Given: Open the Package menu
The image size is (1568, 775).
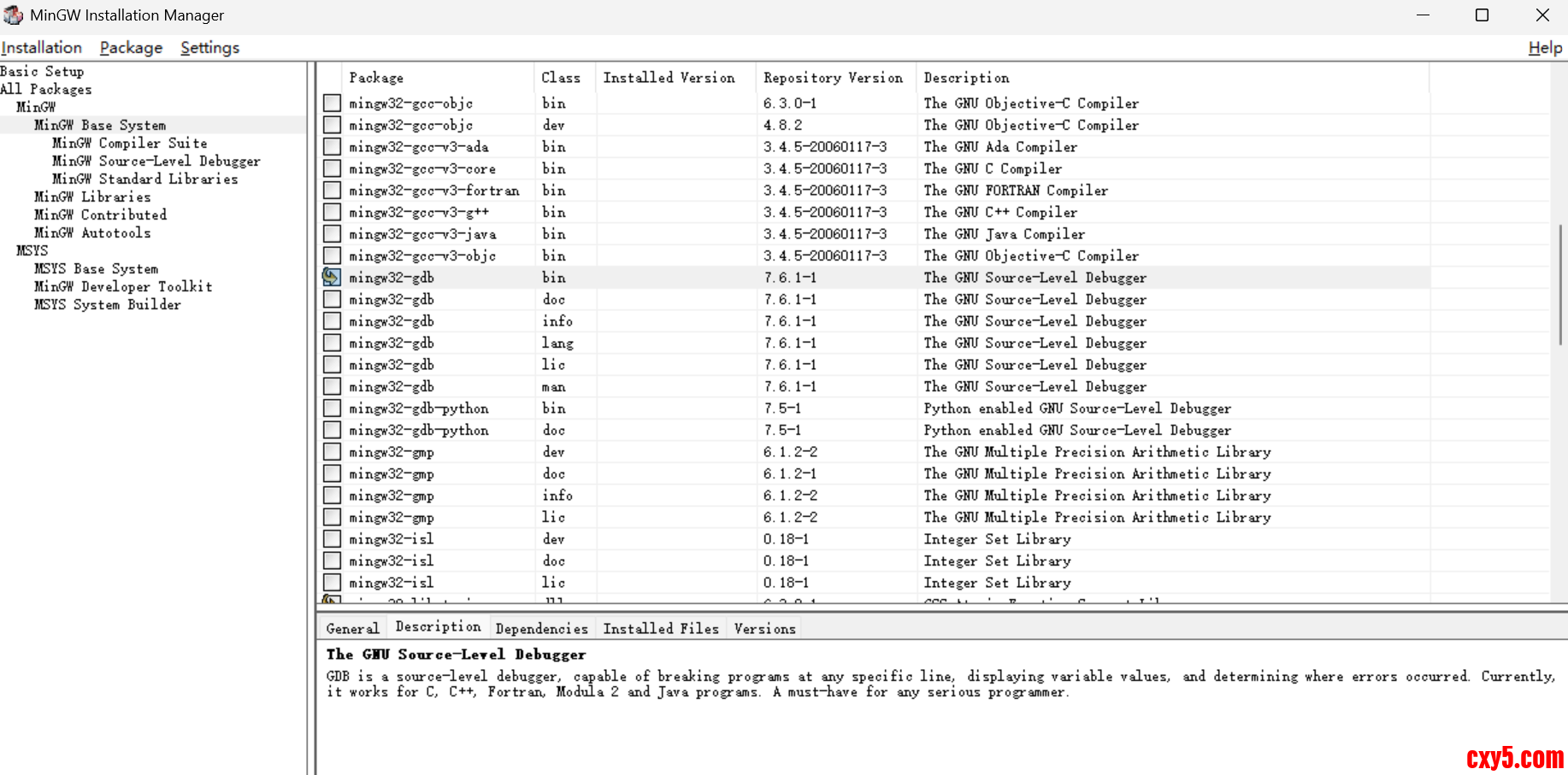Looking at the screenshot, I should tap(131, 48).
